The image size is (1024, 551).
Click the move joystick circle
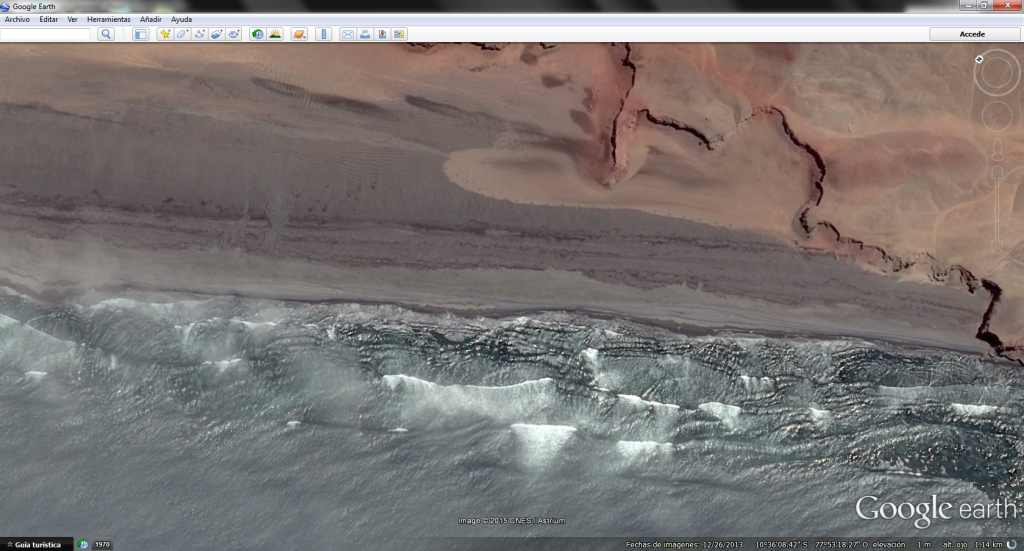pos(997,116)
